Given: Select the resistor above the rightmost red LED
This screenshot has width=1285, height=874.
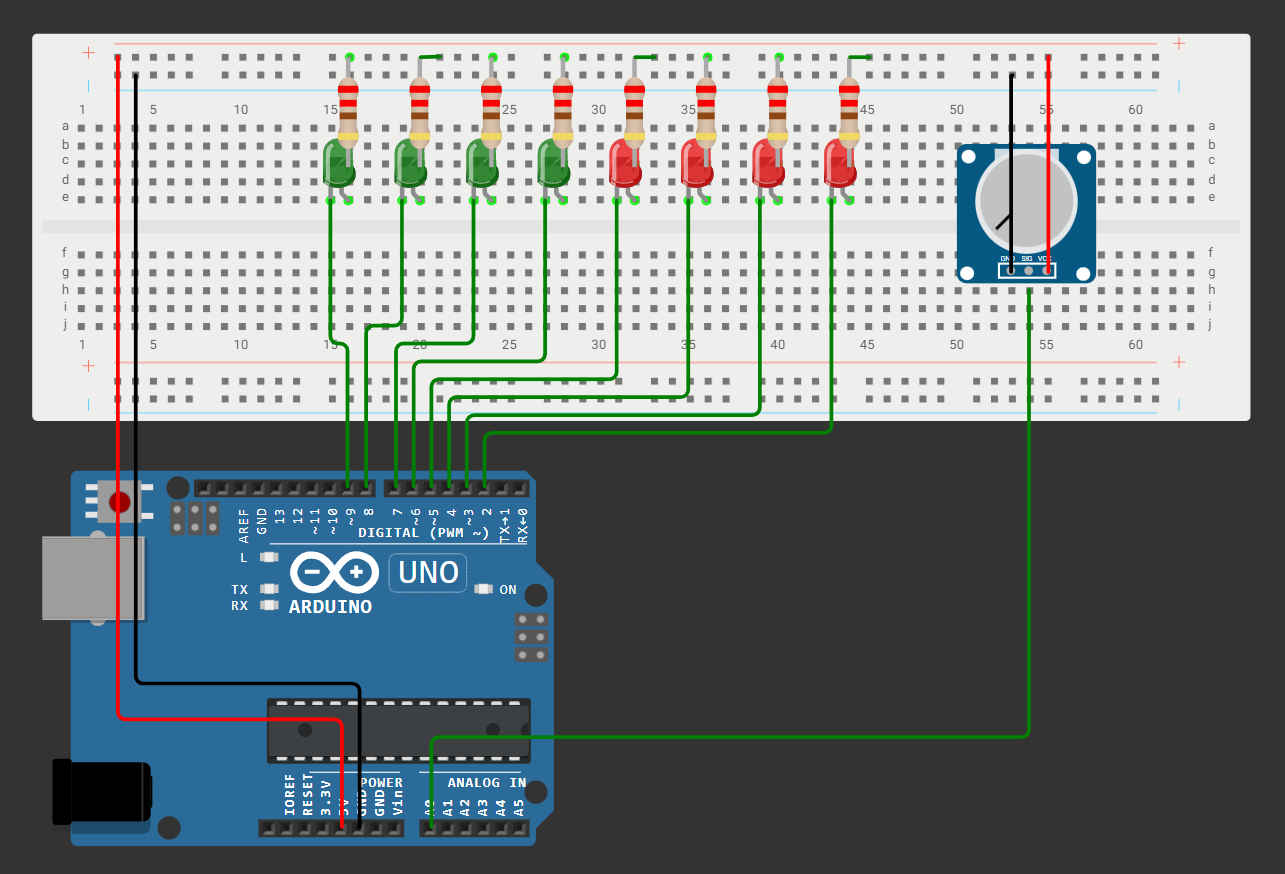Looking at the screenshot, I should coord(849,111).
